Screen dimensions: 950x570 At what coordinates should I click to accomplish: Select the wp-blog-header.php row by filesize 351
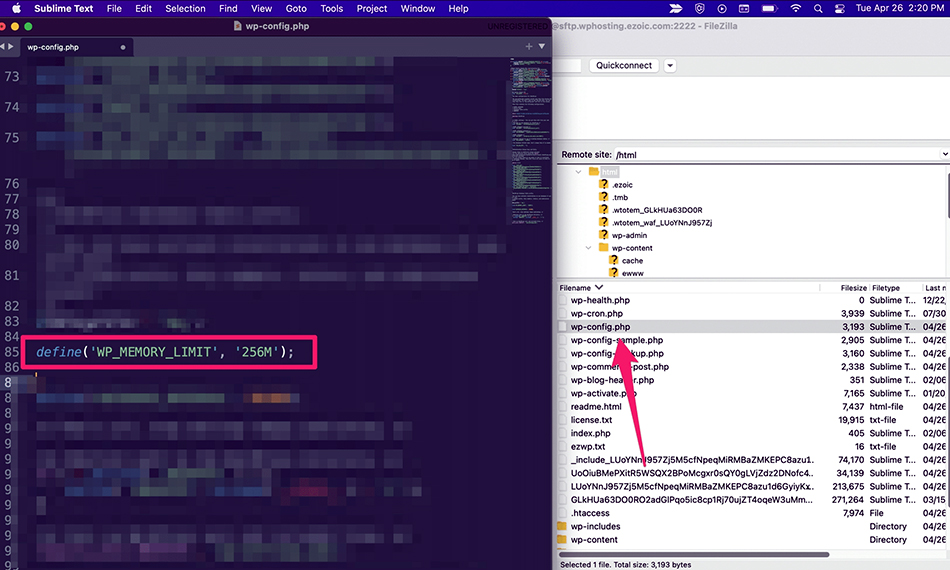tap(751, 380)
